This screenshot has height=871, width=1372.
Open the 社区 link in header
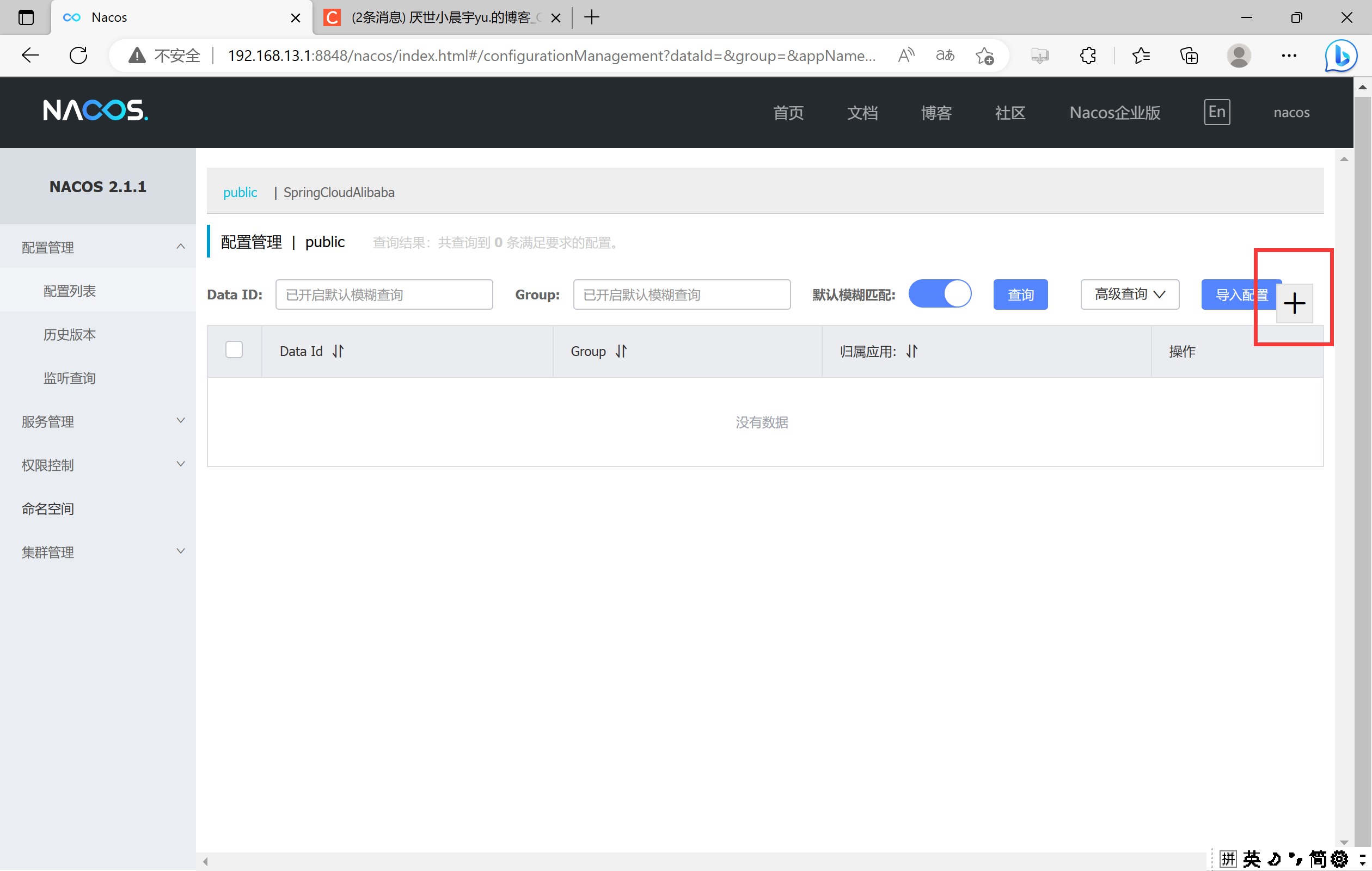tap(1010, 112)
